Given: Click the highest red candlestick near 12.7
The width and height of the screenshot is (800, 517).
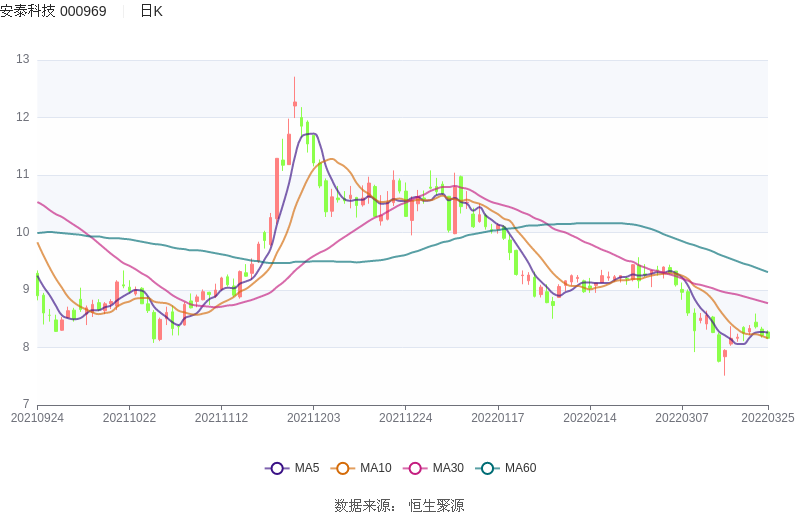Looking at the screenshot, I should tap(294, 104).
